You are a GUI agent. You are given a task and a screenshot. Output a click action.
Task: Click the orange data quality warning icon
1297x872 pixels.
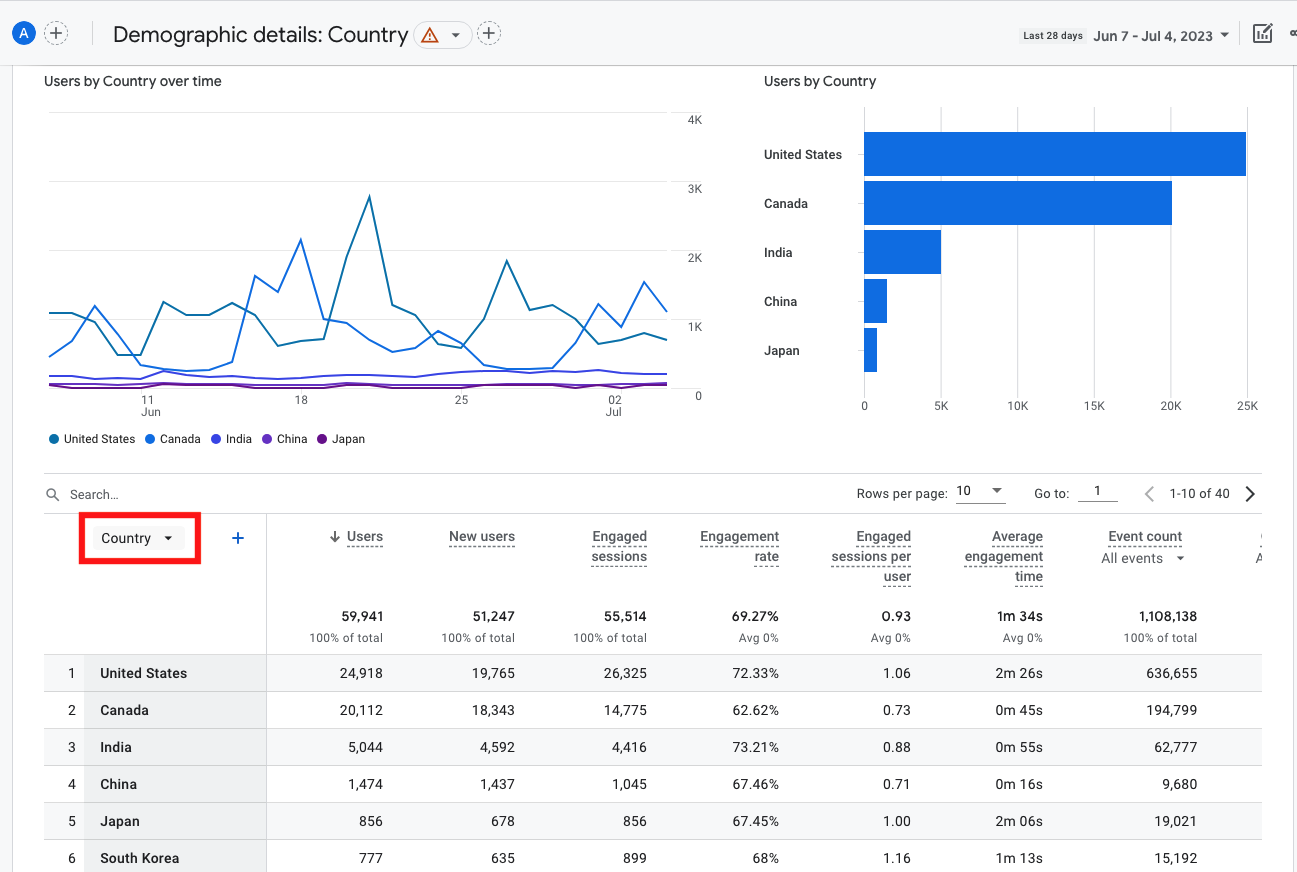pos(430,35)
